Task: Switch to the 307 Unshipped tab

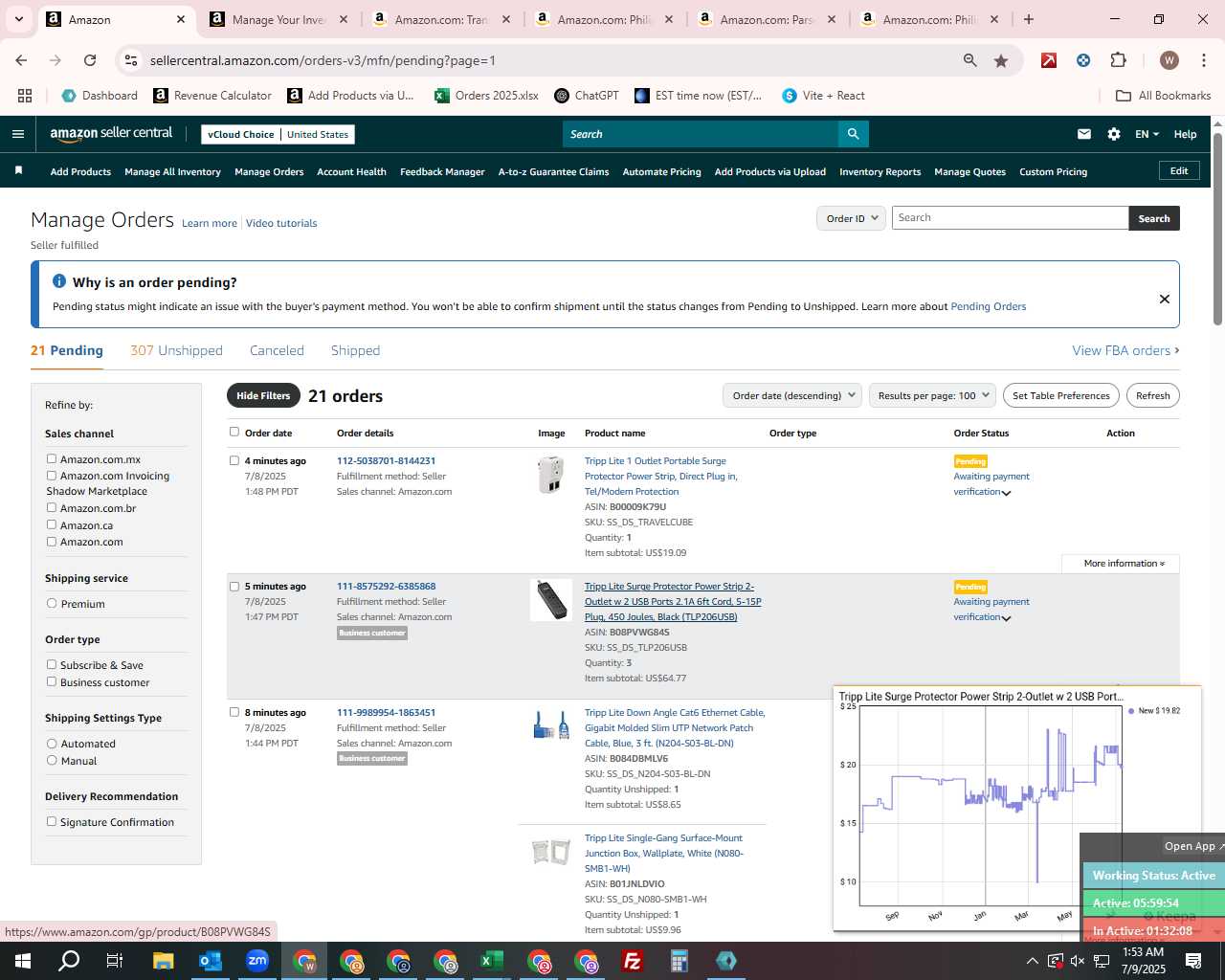Action: [176, 350]
